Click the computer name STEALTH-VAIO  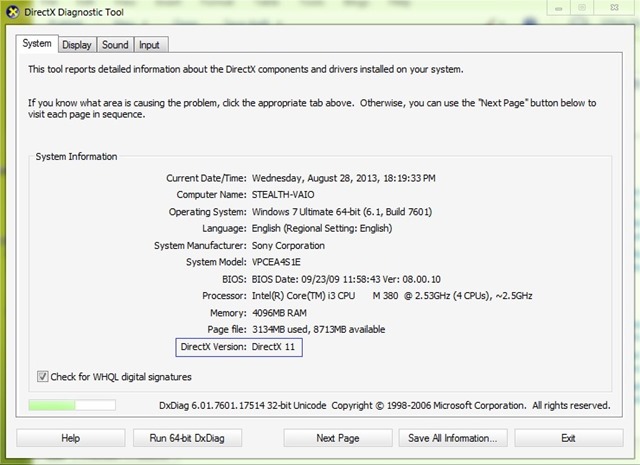(283, 195)
